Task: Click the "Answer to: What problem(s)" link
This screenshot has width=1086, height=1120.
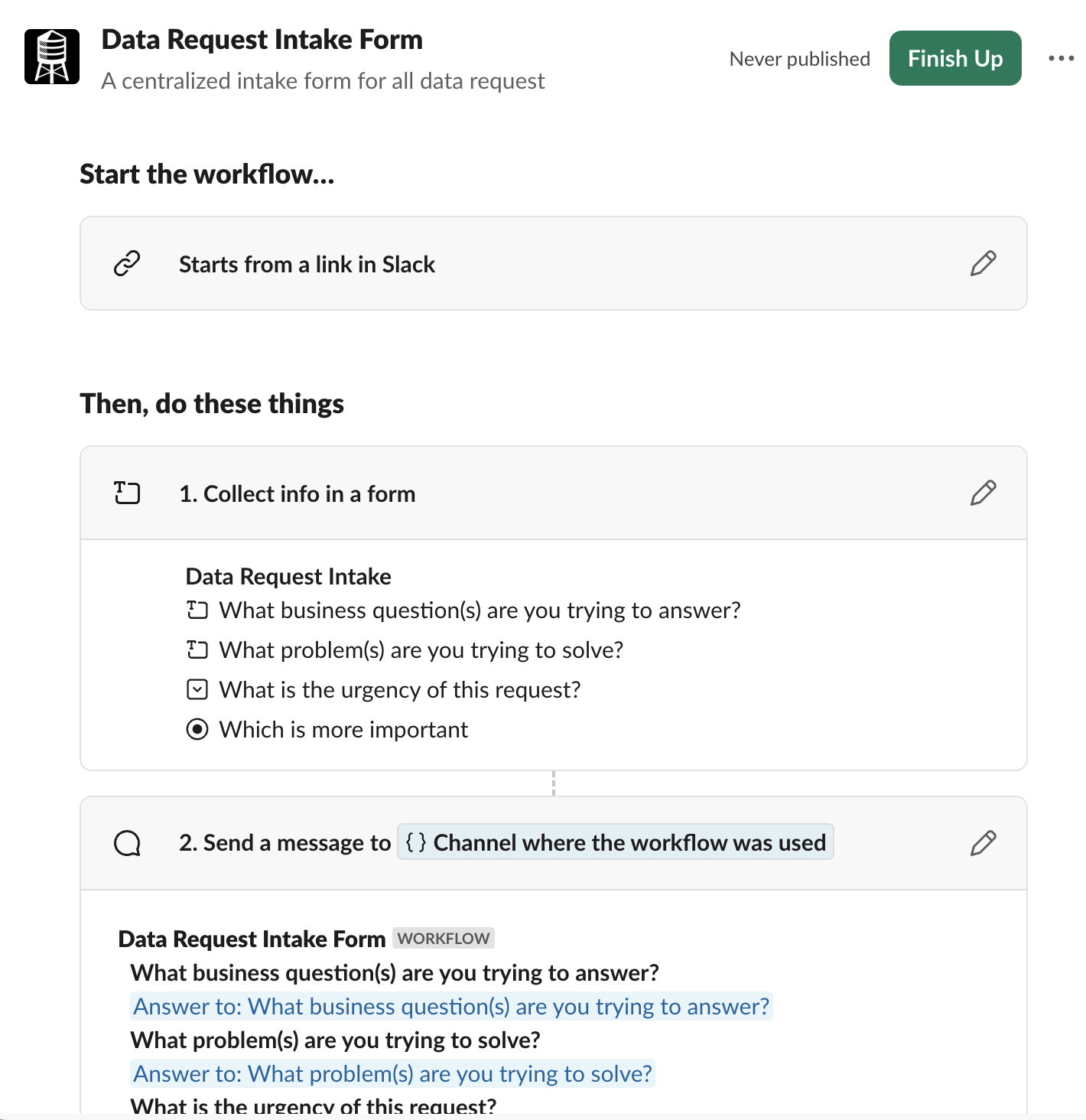Action: click(392, 1073)
